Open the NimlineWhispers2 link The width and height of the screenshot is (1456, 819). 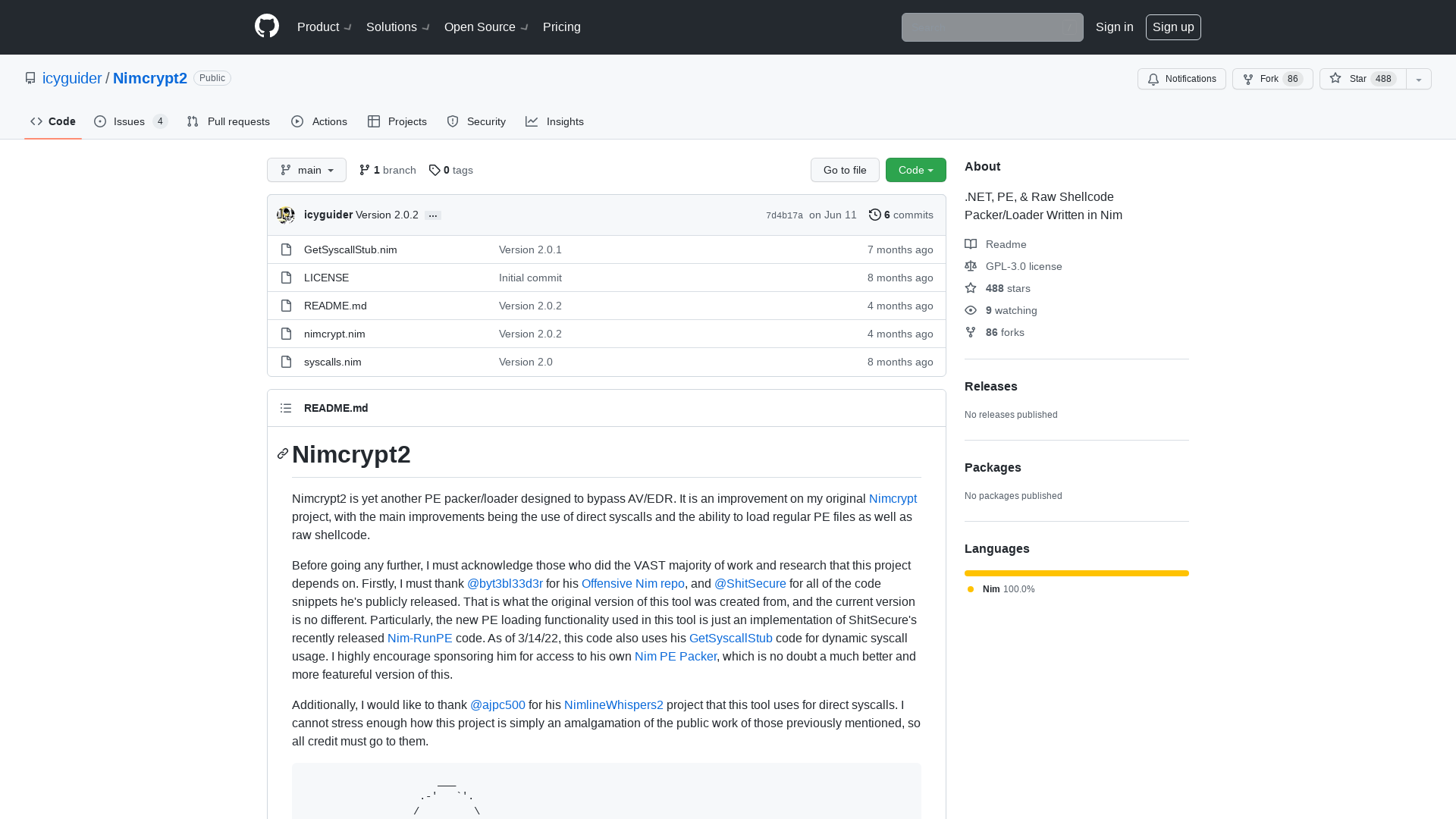(613, 704)
